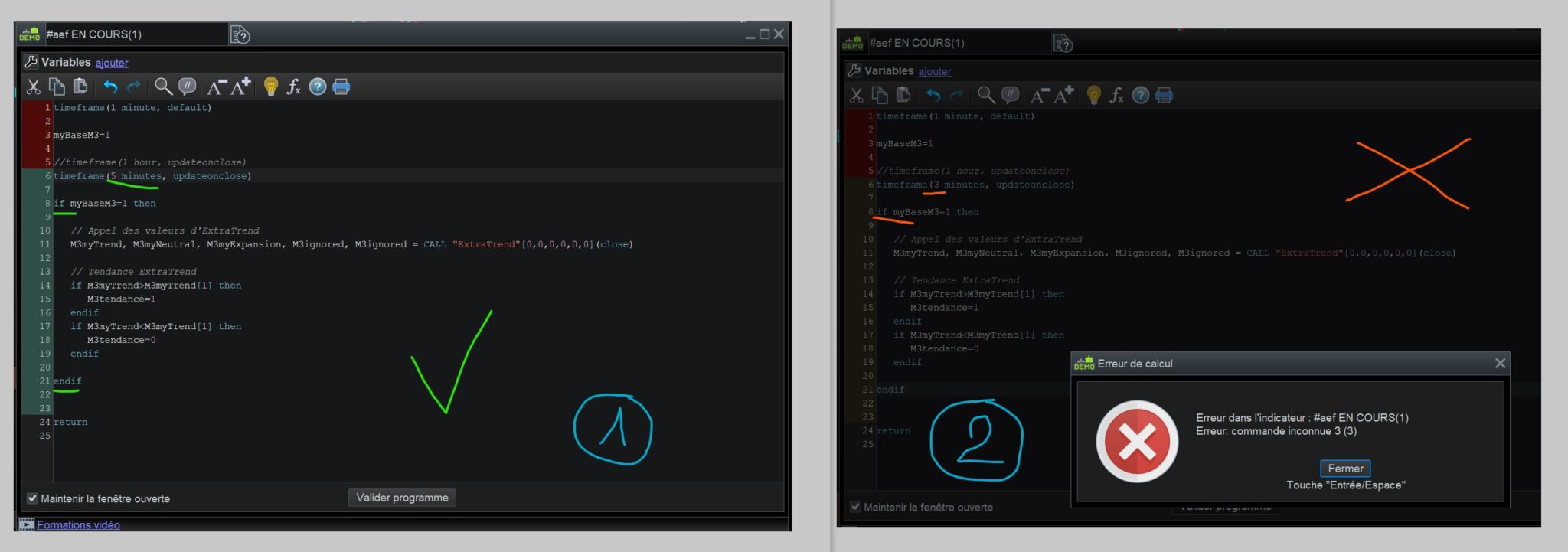The width and height of the screenshot is (1568, 552).
Task: Click '// Tendance ExtraTrend' comment in left editor
Action: coord(133,272)
